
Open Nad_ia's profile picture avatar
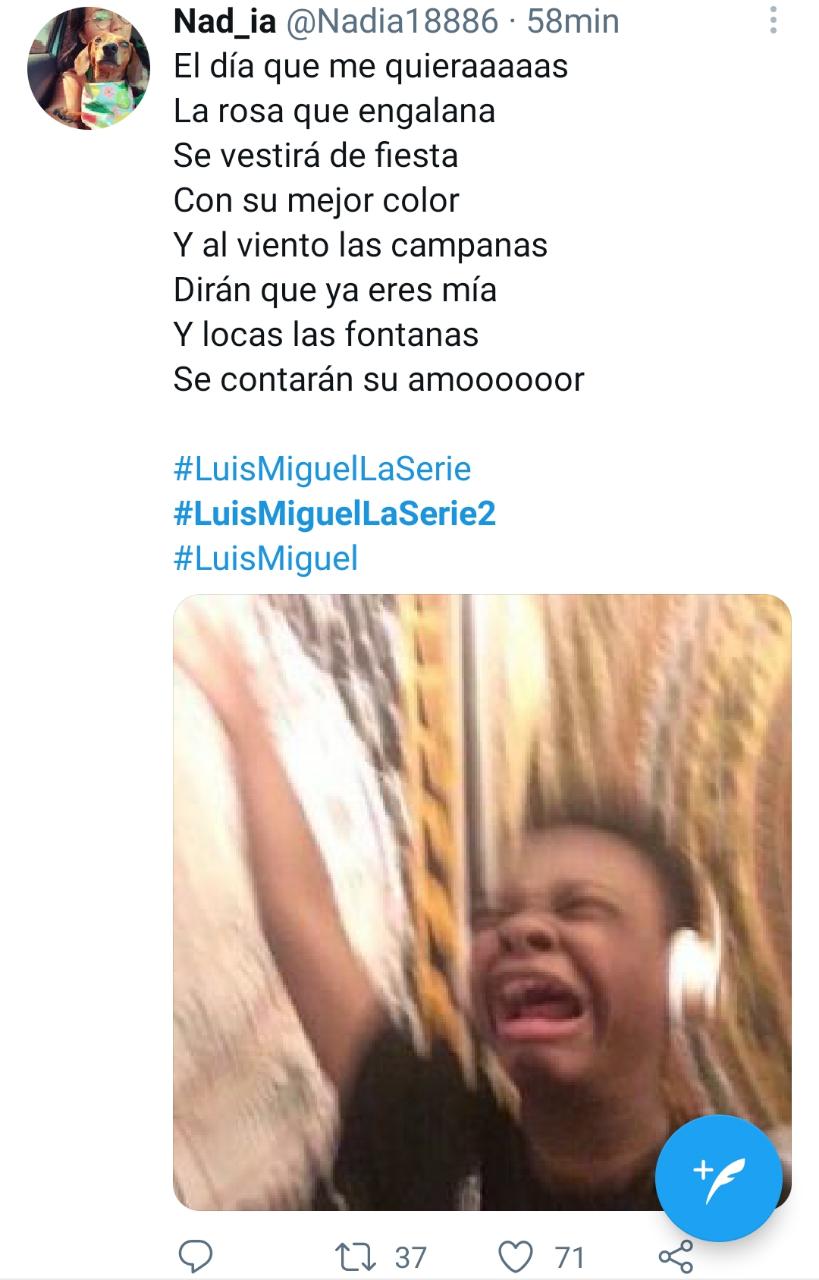[88, 67]
